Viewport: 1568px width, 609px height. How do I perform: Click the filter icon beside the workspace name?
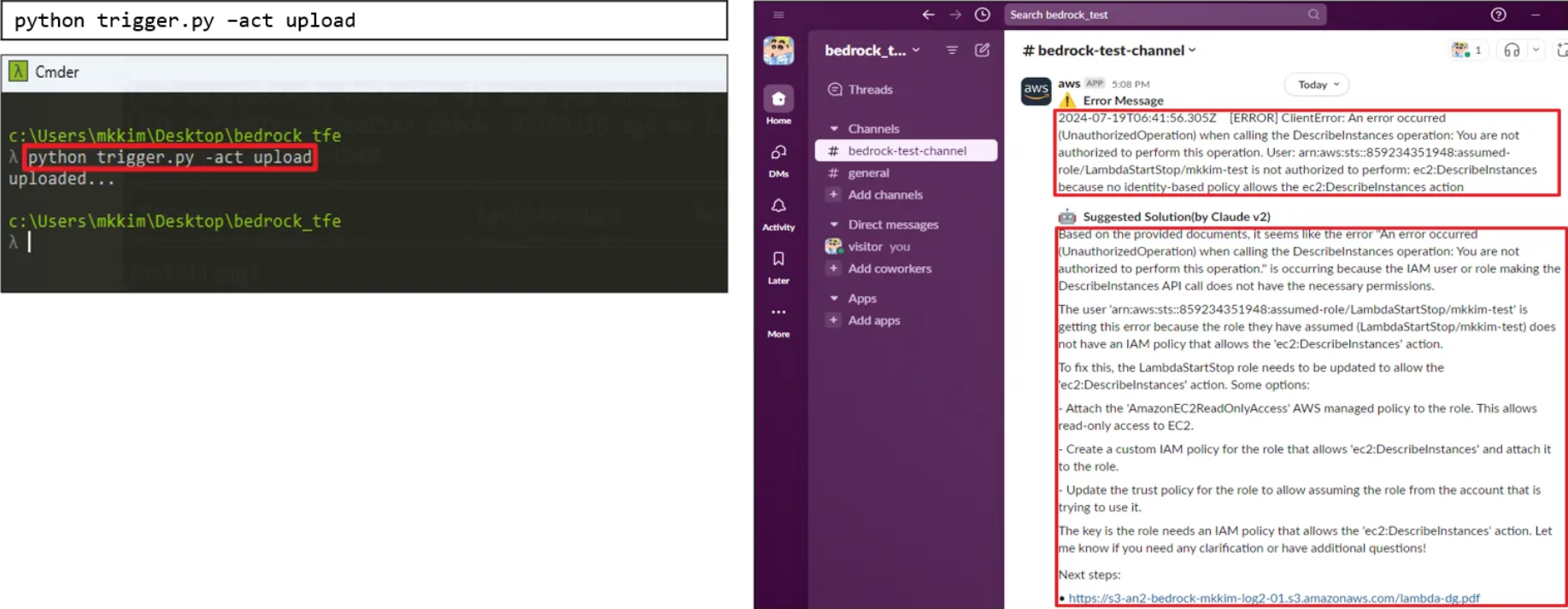[952, 50]
